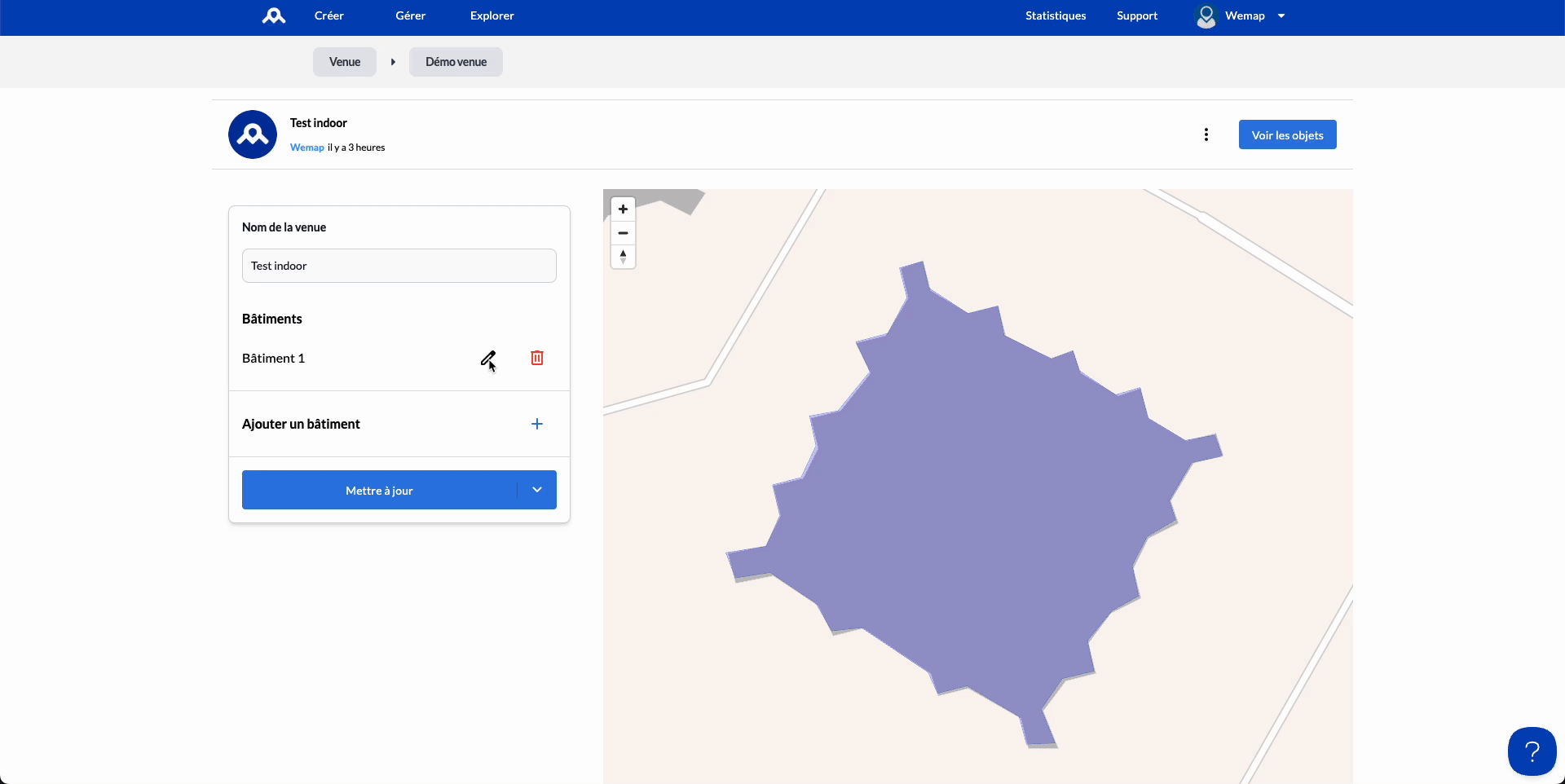The image size is (1565, 784).
Task: Open the help question mark widget
Action: point(1532,751)
